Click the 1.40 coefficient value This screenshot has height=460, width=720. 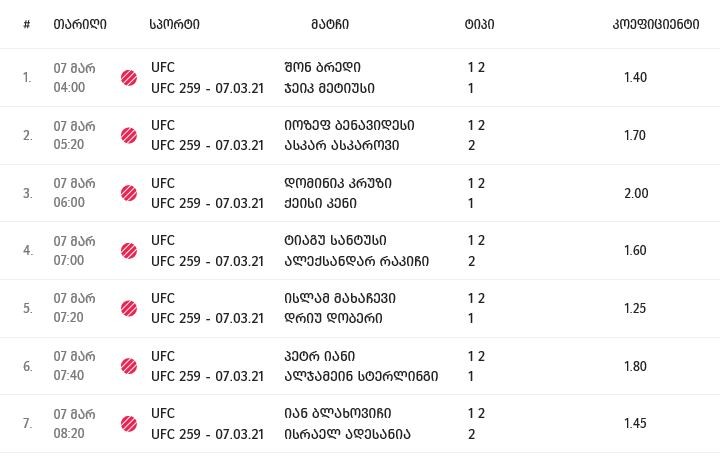[x=635, y=77]
